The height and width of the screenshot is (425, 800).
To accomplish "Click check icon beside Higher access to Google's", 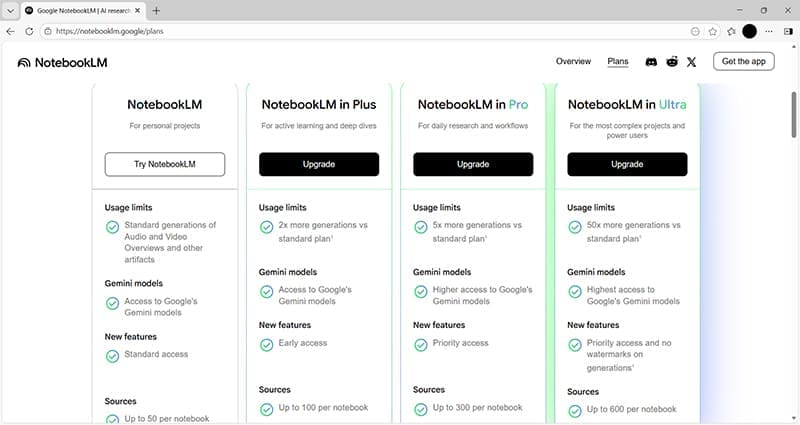I will [x=420, y=292].
